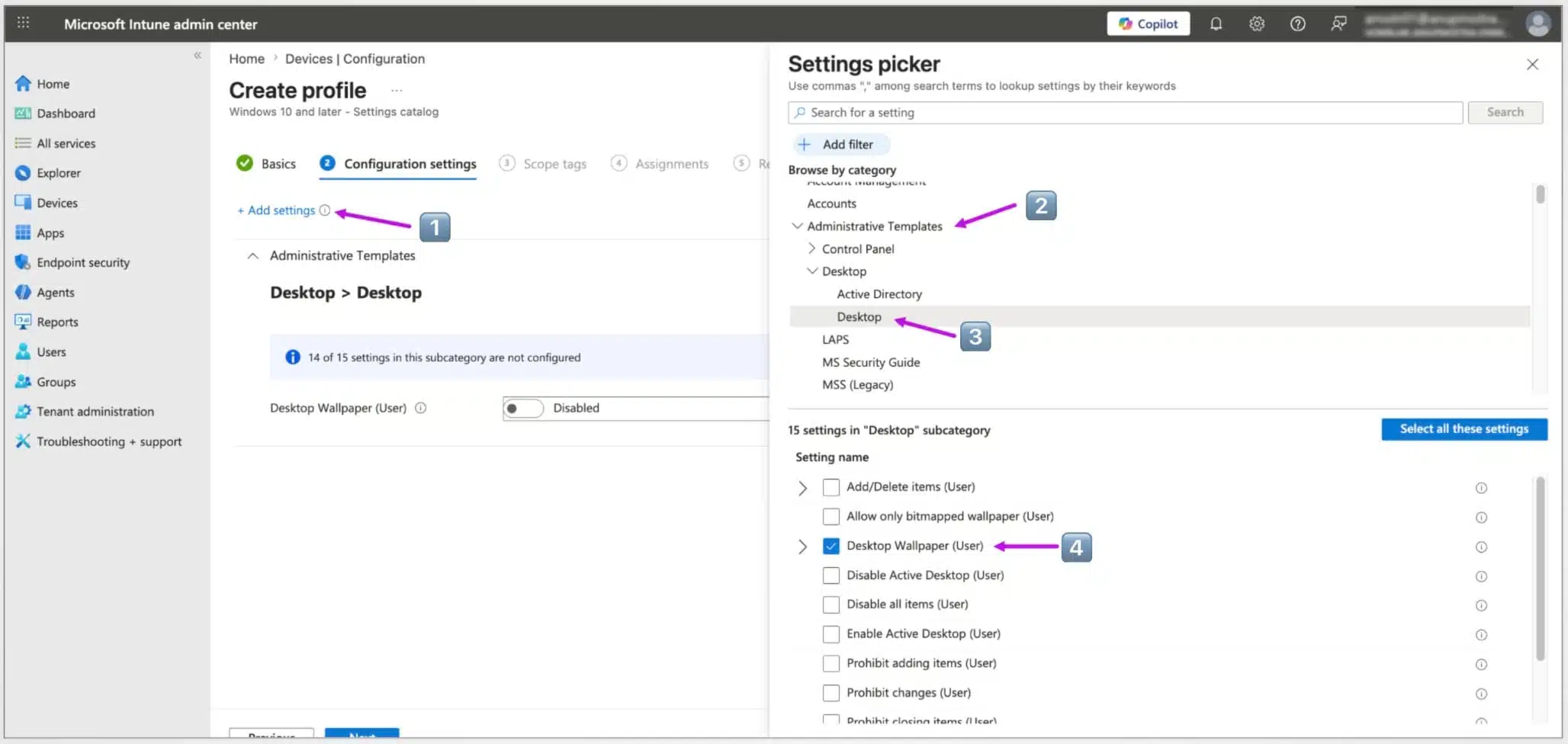This screenshot has width=1568, height=744.
Task: Open Configuration settings step
Action: pos(398,163)
